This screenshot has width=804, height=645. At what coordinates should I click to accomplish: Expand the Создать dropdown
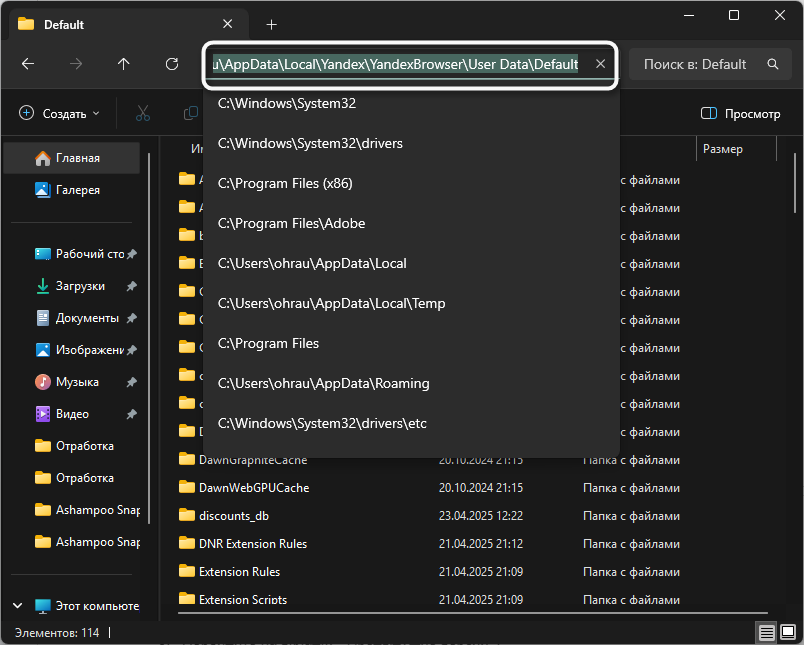60,114
